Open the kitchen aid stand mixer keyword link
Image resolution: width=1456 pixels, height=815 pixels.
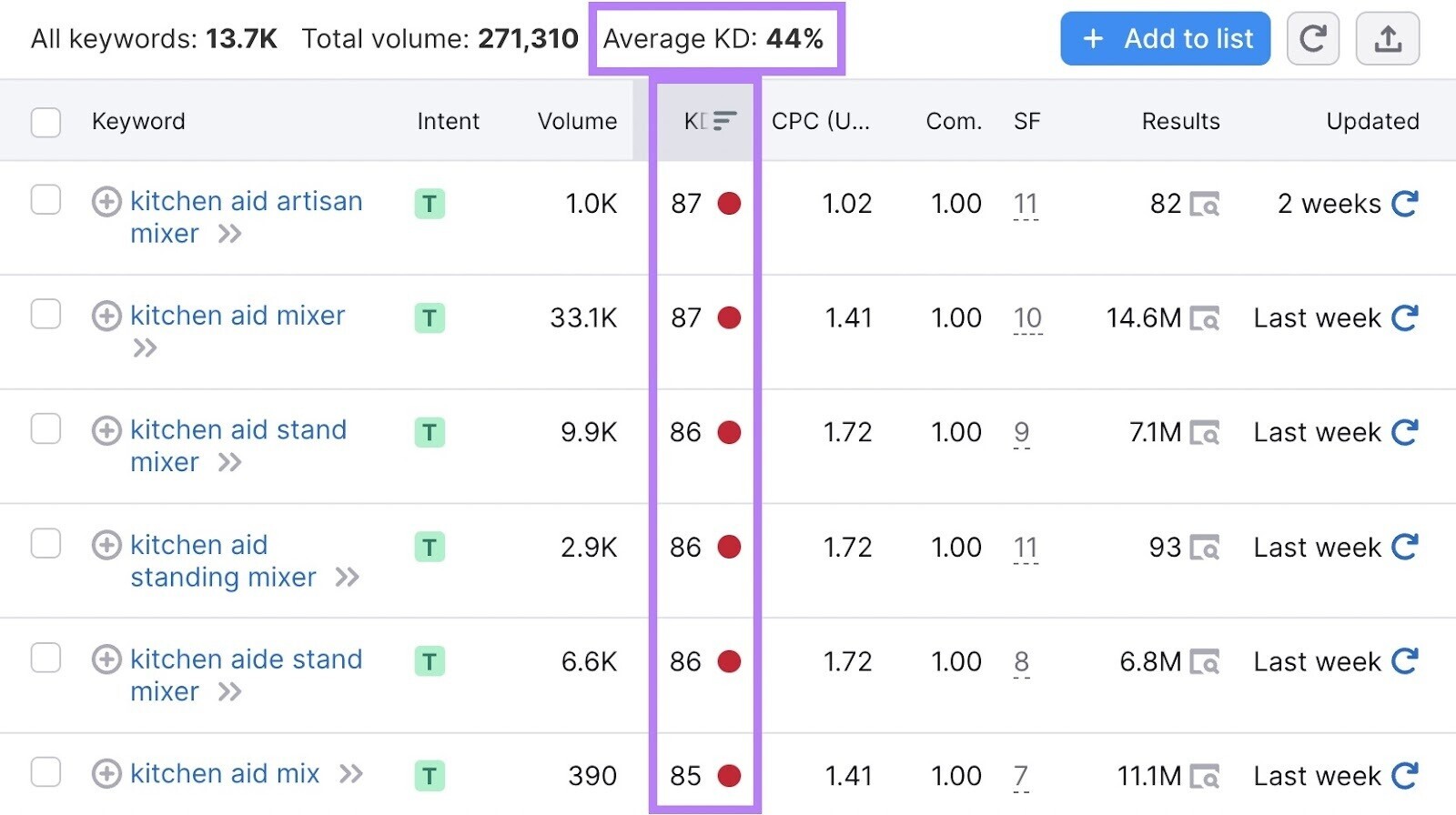point(238,446)
